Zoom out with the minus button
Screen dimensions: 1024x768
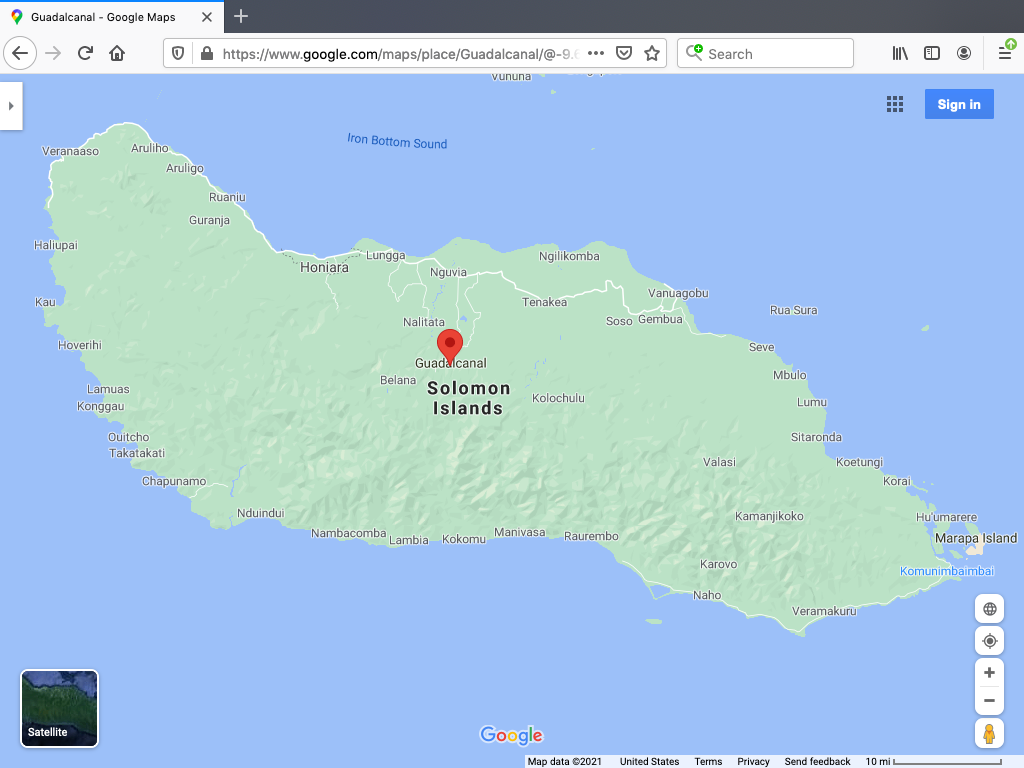989,700
